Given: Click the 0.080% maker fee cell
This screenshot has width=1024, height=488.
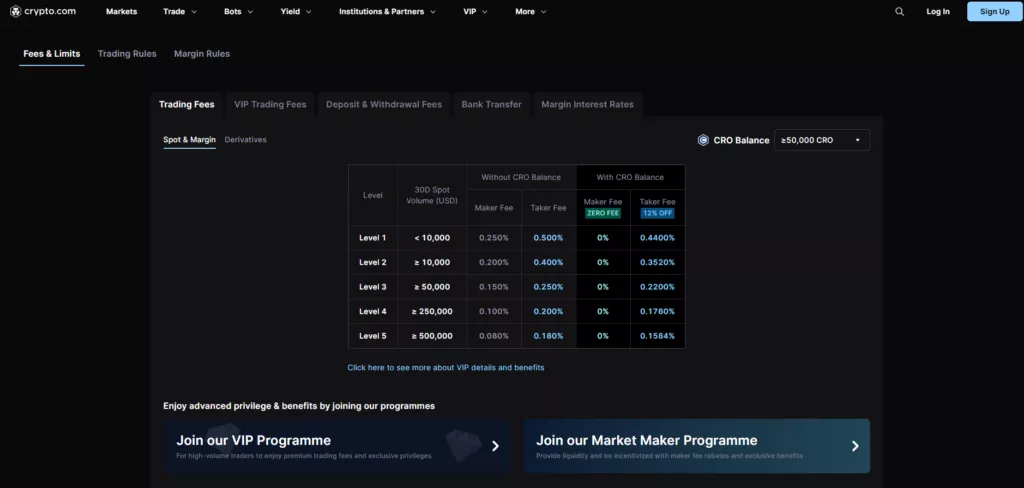Looking at the screenshot, I should (x=494, y=336).
